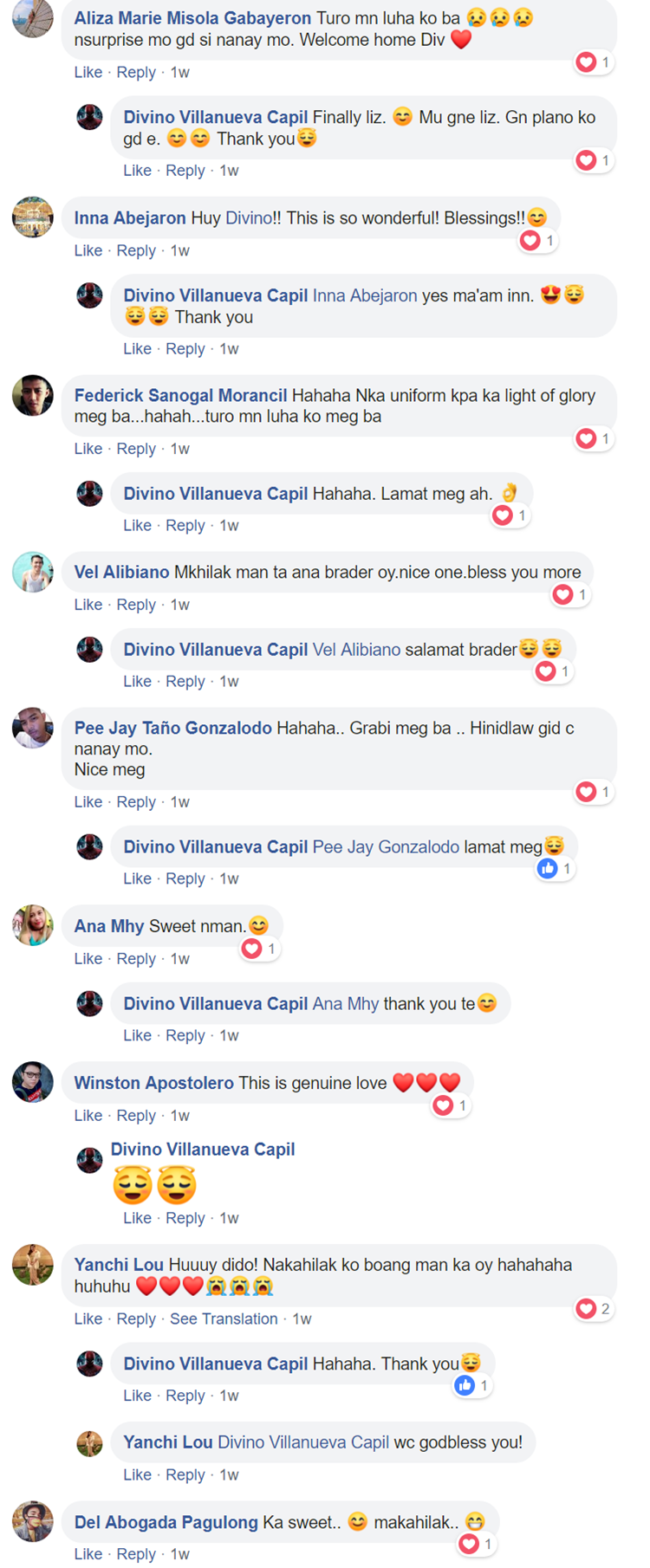View heart reaction on Del Abogada Pagulong's comment

coord(477,1544)
